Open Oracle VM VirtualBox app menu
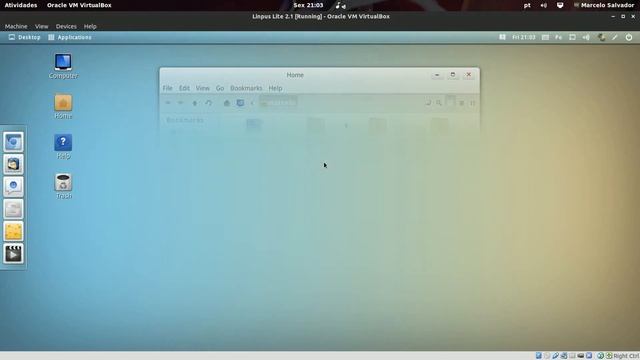Screen dimensions: 640x360 tap(79, 5)
